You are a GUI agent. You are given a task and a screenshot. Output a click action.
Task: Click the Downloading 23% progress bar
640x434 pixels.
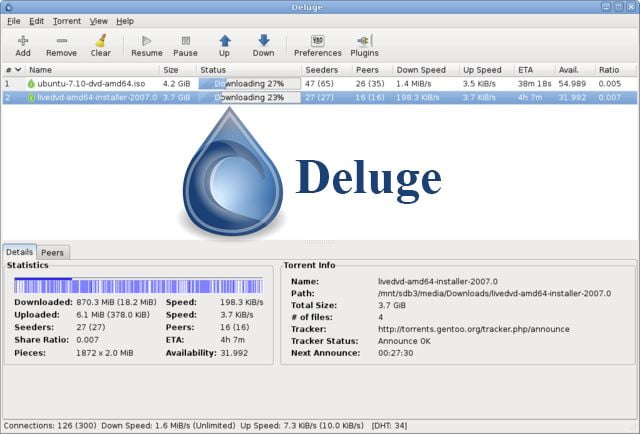coord(249,98)
